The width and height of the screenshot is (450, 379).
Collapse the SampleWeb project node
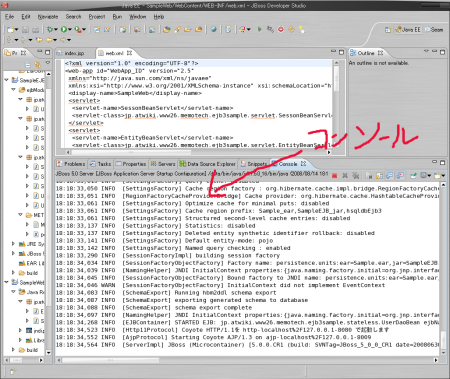point(6,282)
